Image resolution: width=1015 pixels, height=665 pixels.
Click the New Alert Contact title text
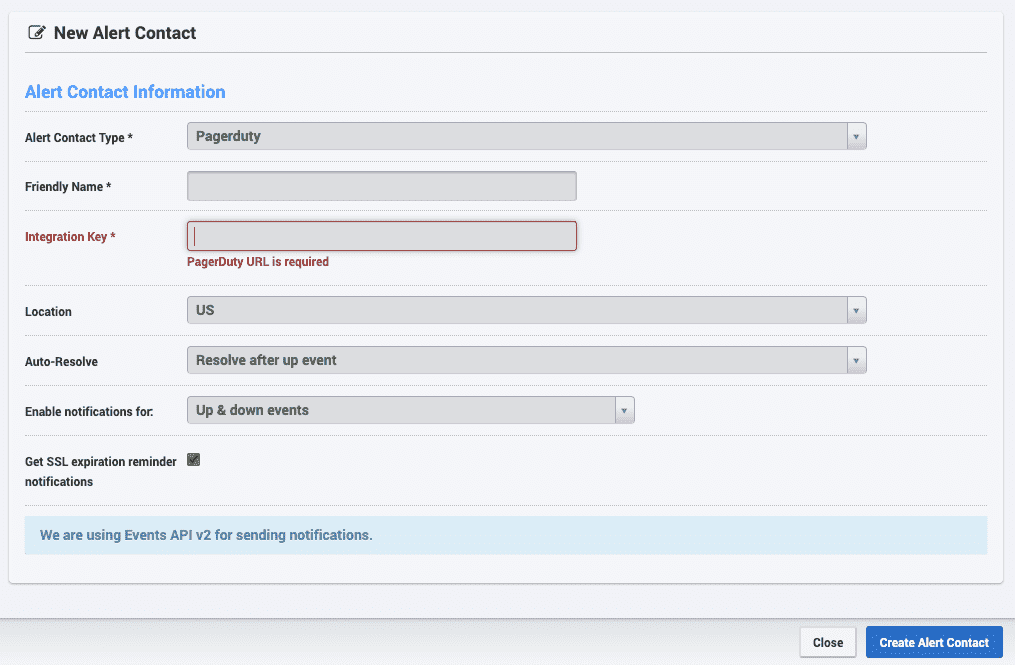coord(125,32)
